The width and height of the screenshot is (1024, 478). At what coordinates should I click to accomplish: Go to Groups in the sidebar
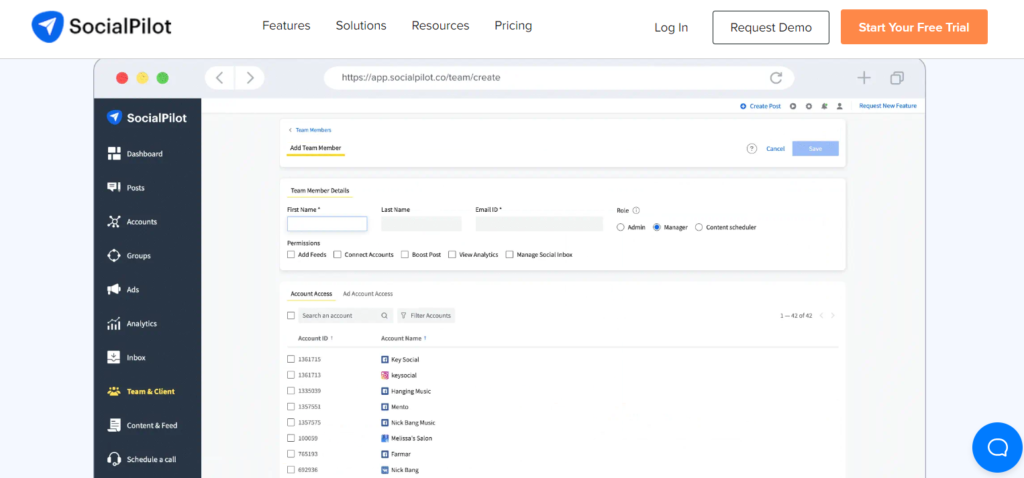129,256
